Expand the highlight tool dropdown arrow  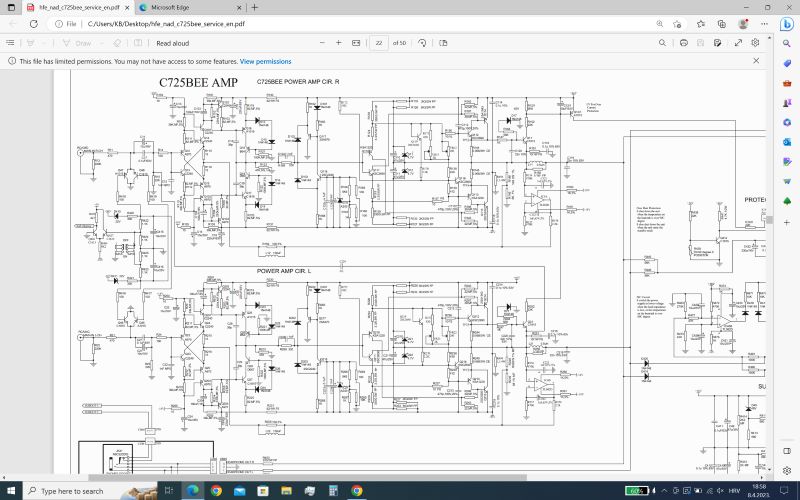(44, 43)
